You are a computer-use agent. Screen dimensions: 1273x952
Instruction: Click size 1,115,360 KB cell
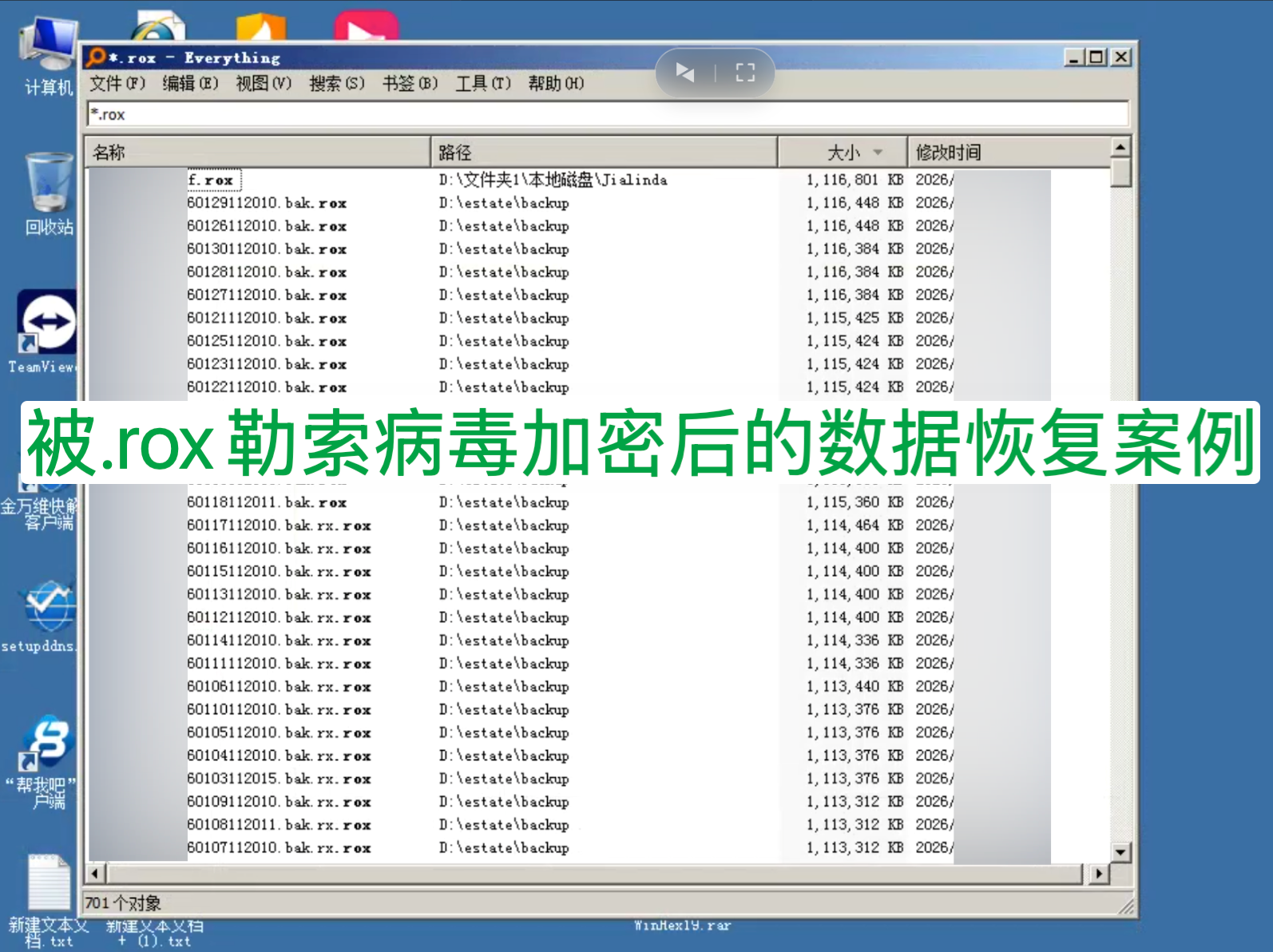click(x=855, y=502)
